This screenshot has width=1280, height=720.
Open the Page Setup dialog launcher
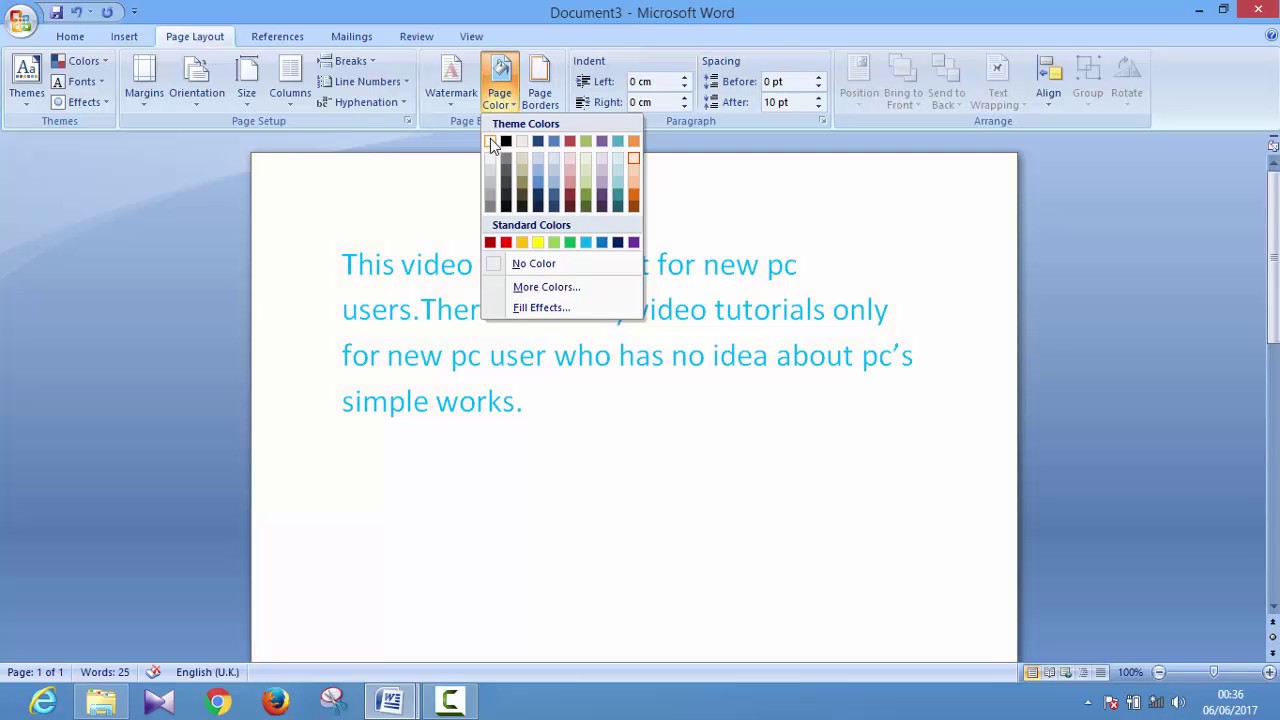point(408,121)
